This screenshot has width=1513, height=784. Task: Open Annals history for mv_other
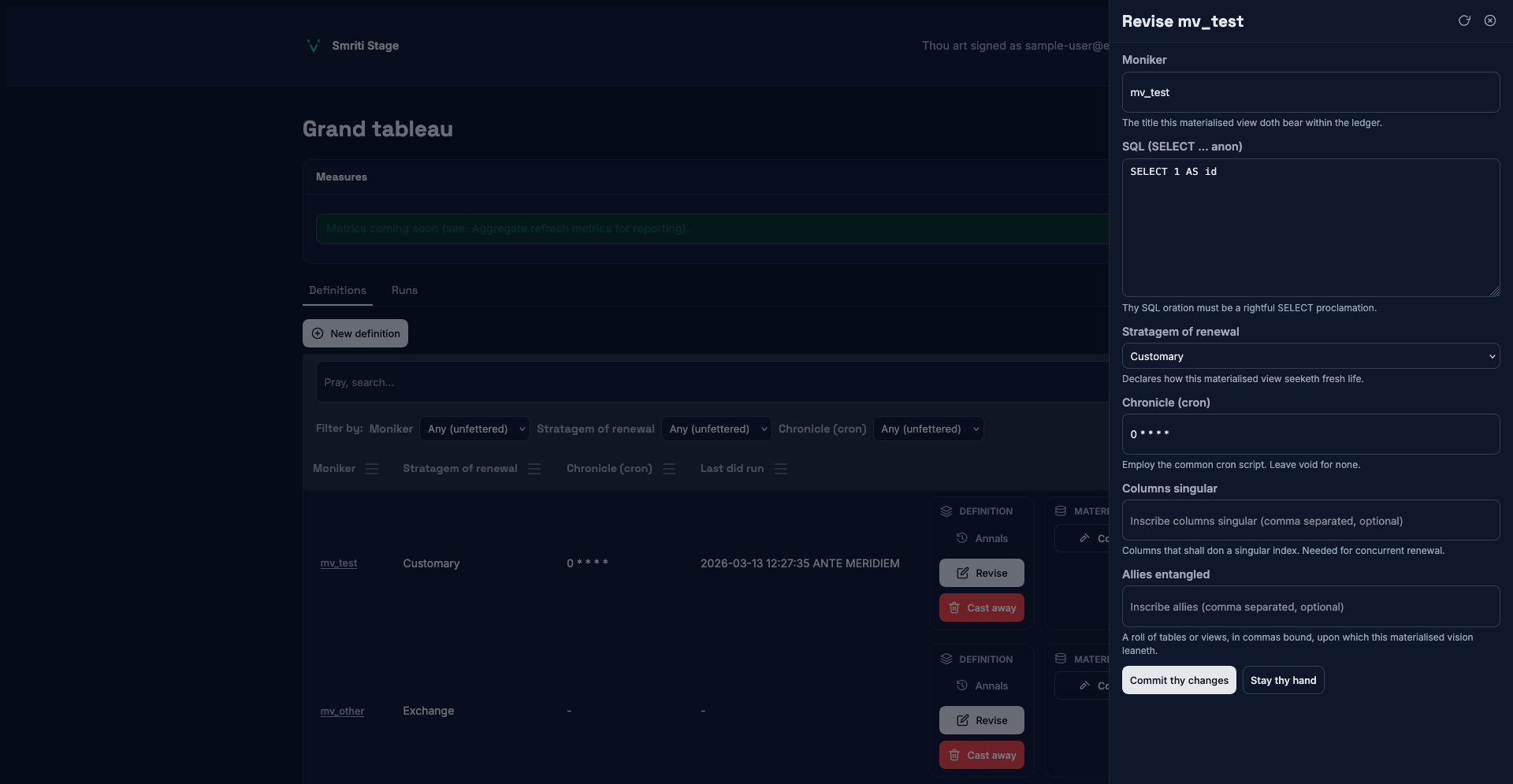click(x=982, y=686)
